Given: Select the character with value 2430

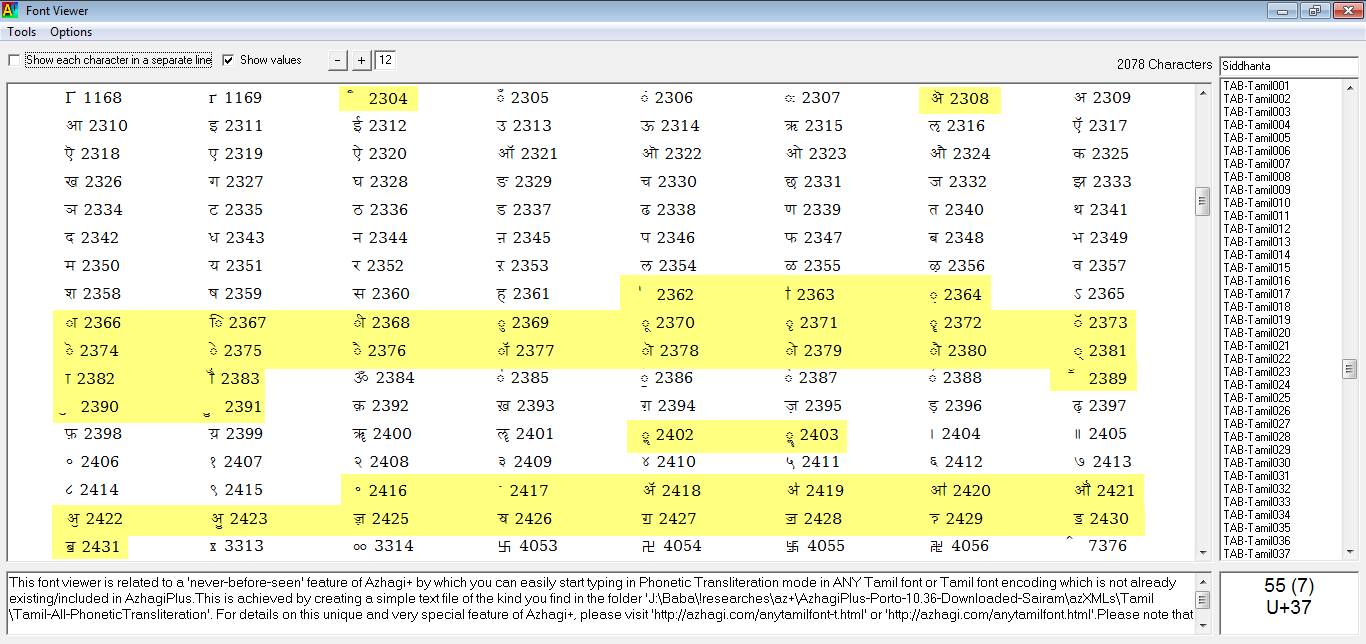Looking at the screenshot, I should coord(1100,518).
